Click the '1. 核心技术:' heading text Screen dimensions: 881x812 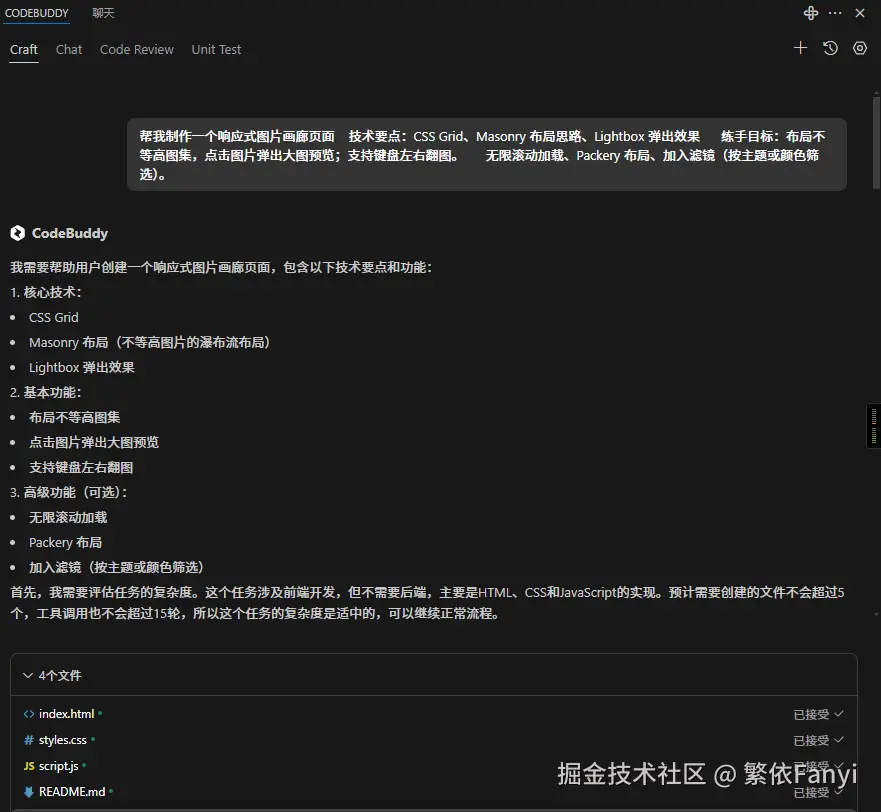point(46,292)
